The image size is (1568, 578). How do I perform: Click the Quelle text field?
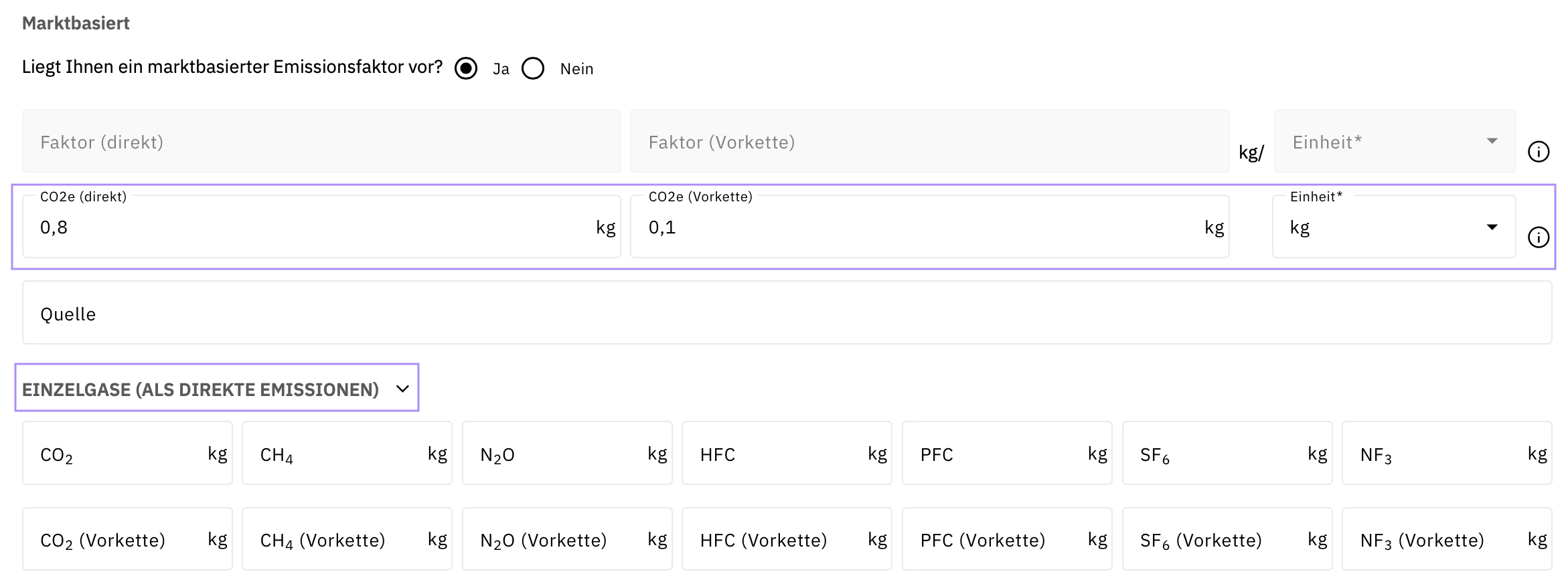click(x=787, y=313)
